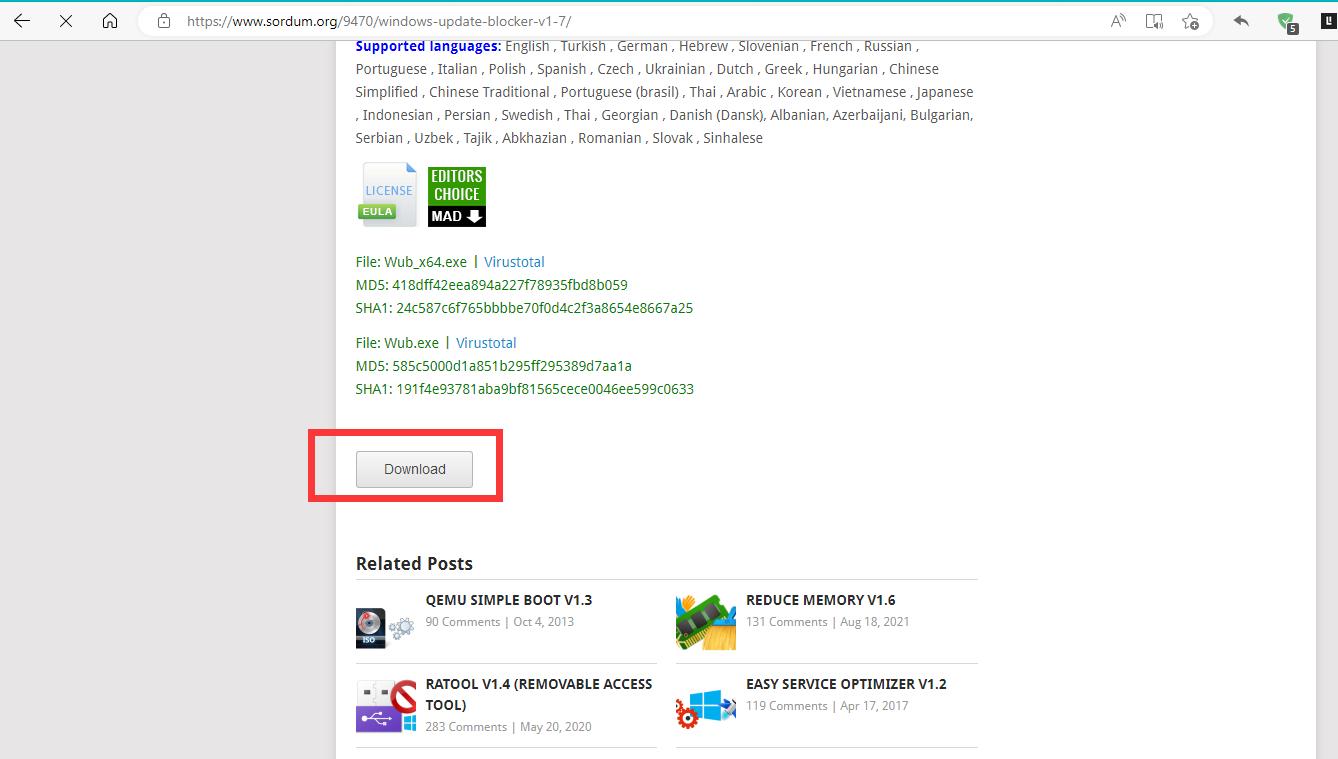Viewport: 1338px width, 759px height.
Task: Click the Editors Choice MAD badge
Action: [x=457, y=196]
